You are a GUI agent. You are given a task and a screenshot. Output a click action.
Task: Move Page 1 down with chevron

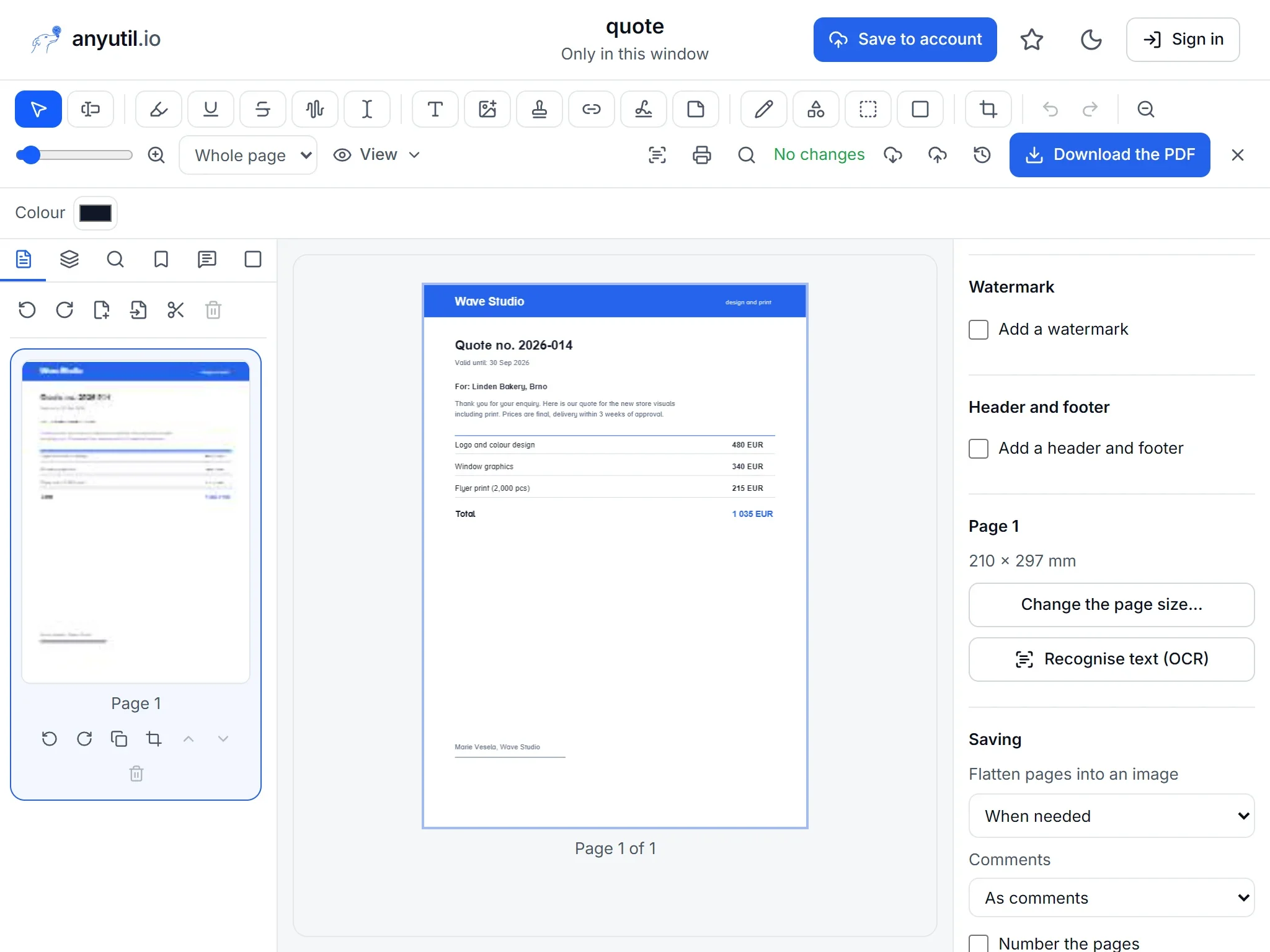pyautogui.click(x=223, y=739)
